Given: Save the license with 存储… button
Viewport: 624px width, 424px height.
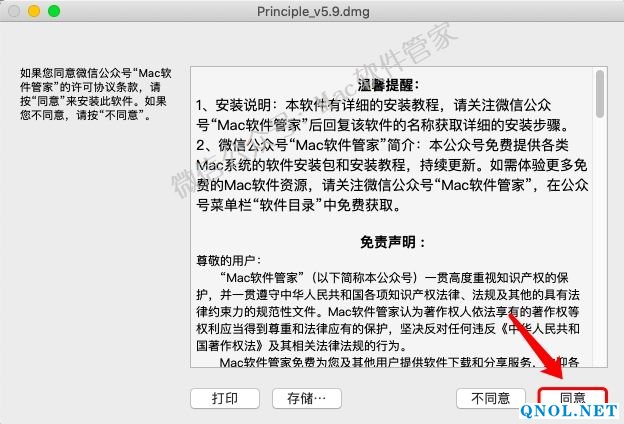Looking at the screenshot, I should point(306,398).
